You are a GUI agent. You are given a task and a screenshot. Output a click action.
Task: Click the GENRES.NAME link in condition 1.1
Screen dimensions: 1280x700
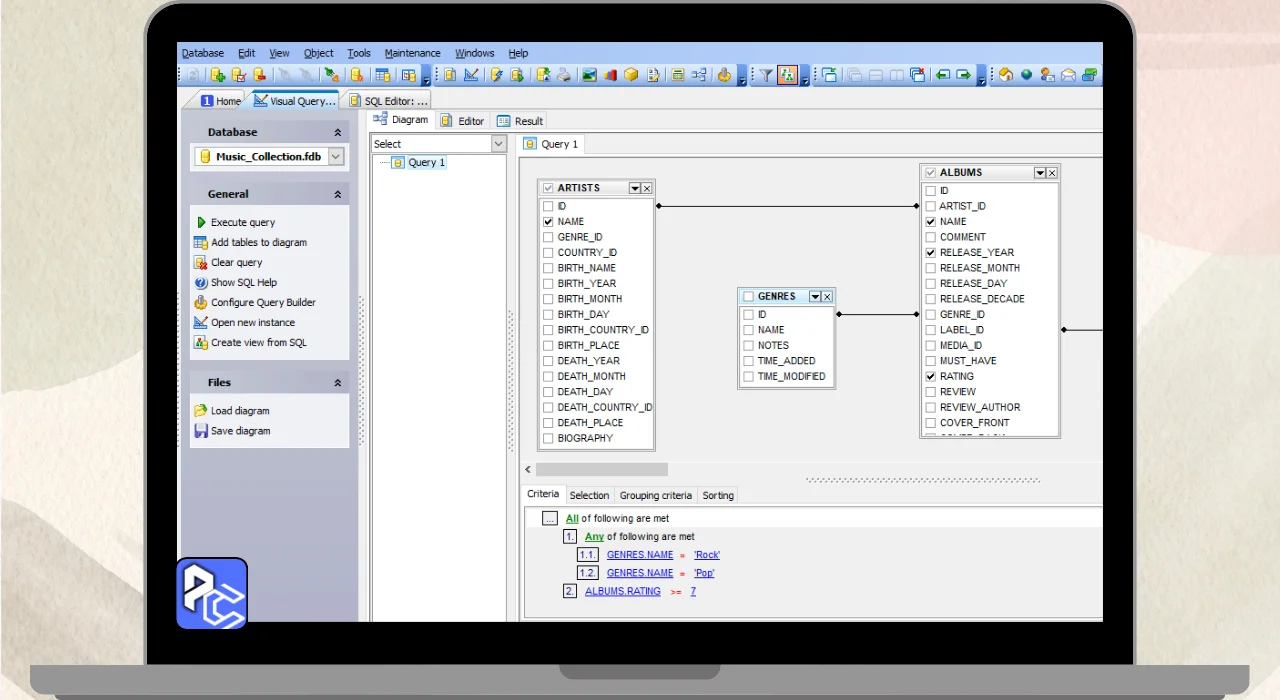click(x=640, y=555)
